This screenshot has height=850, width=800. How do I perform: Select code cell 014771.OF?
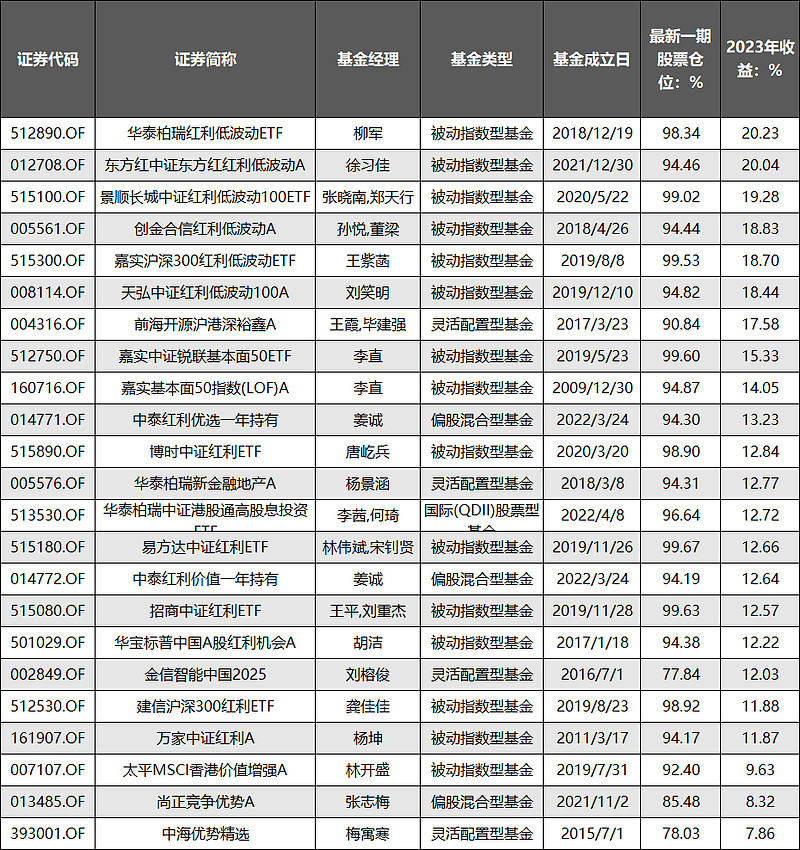point(48,420)
